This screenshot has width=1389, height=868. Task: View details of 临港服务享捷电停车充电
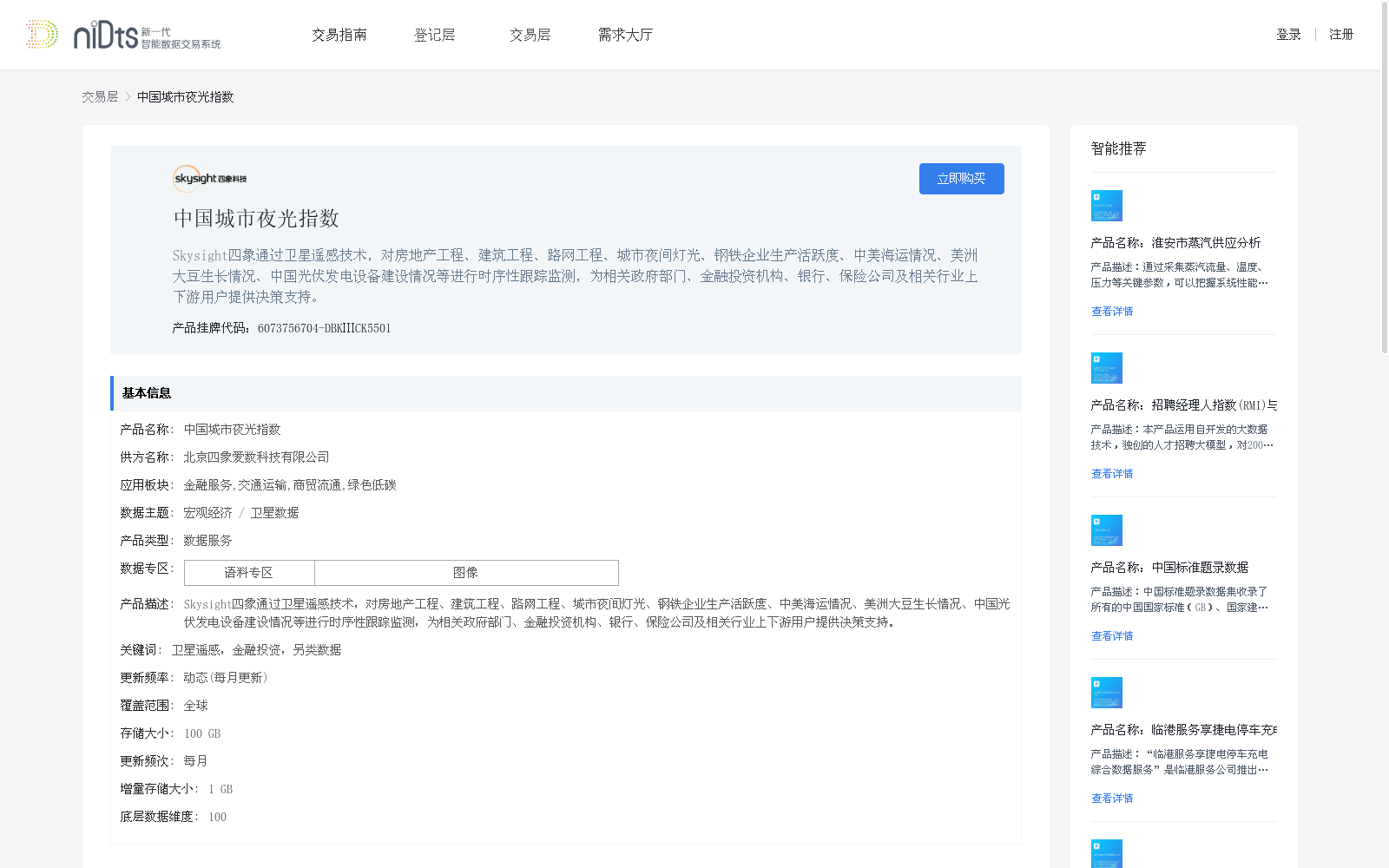pyautogui.click(x=1112, y=799)
